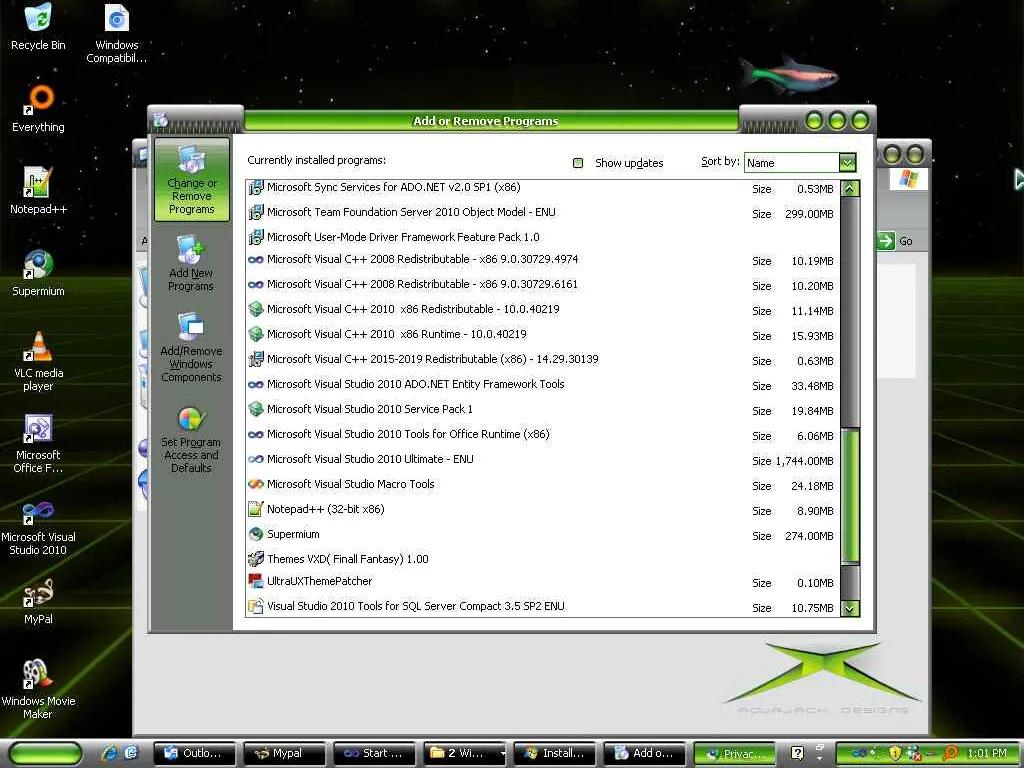Image resolution: width=1024 pixels, height=768 pixels.
Task: Select Microsoft User-Mode Driver Framework Feature Pack
Action: (x=542, y=237)
